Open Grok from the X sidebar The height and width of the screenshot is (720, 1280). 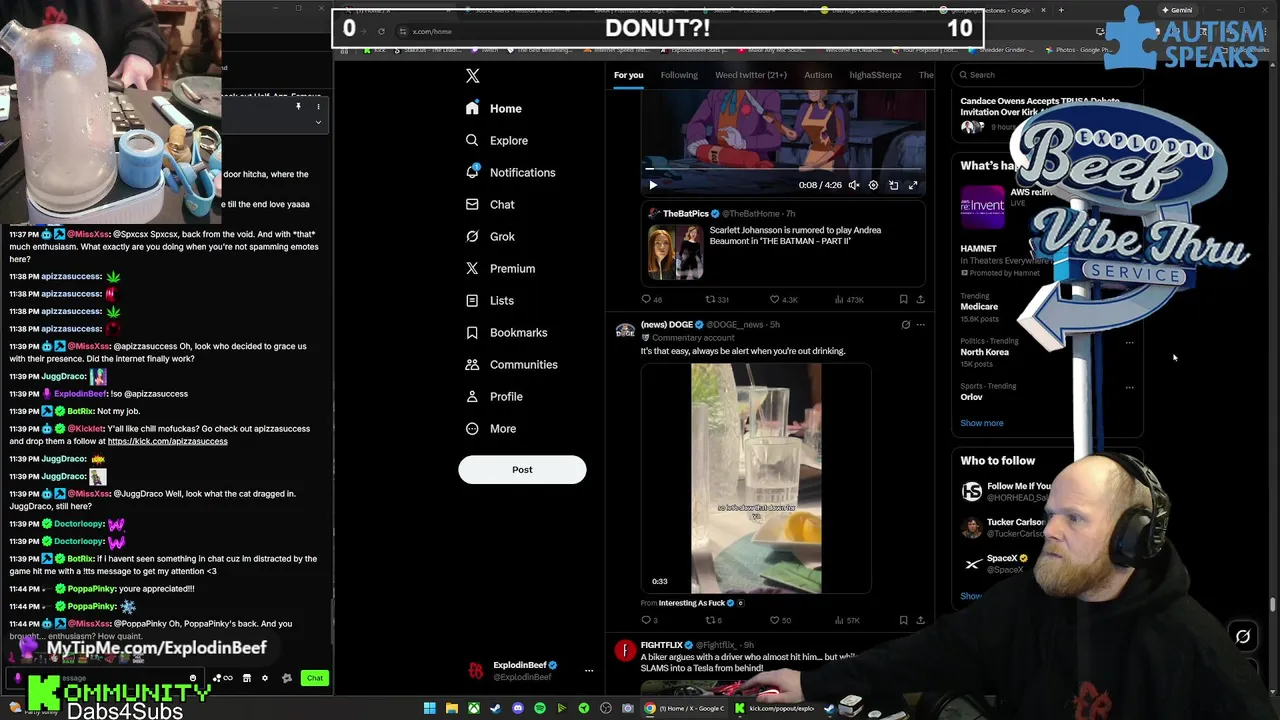point(490,236)
